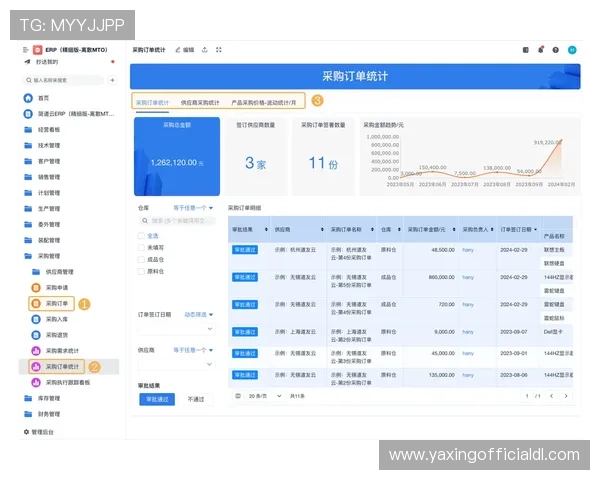Screen dimensions: 600x480
Task: Click the share/export icon in header
Action: (x=205, y=50)
